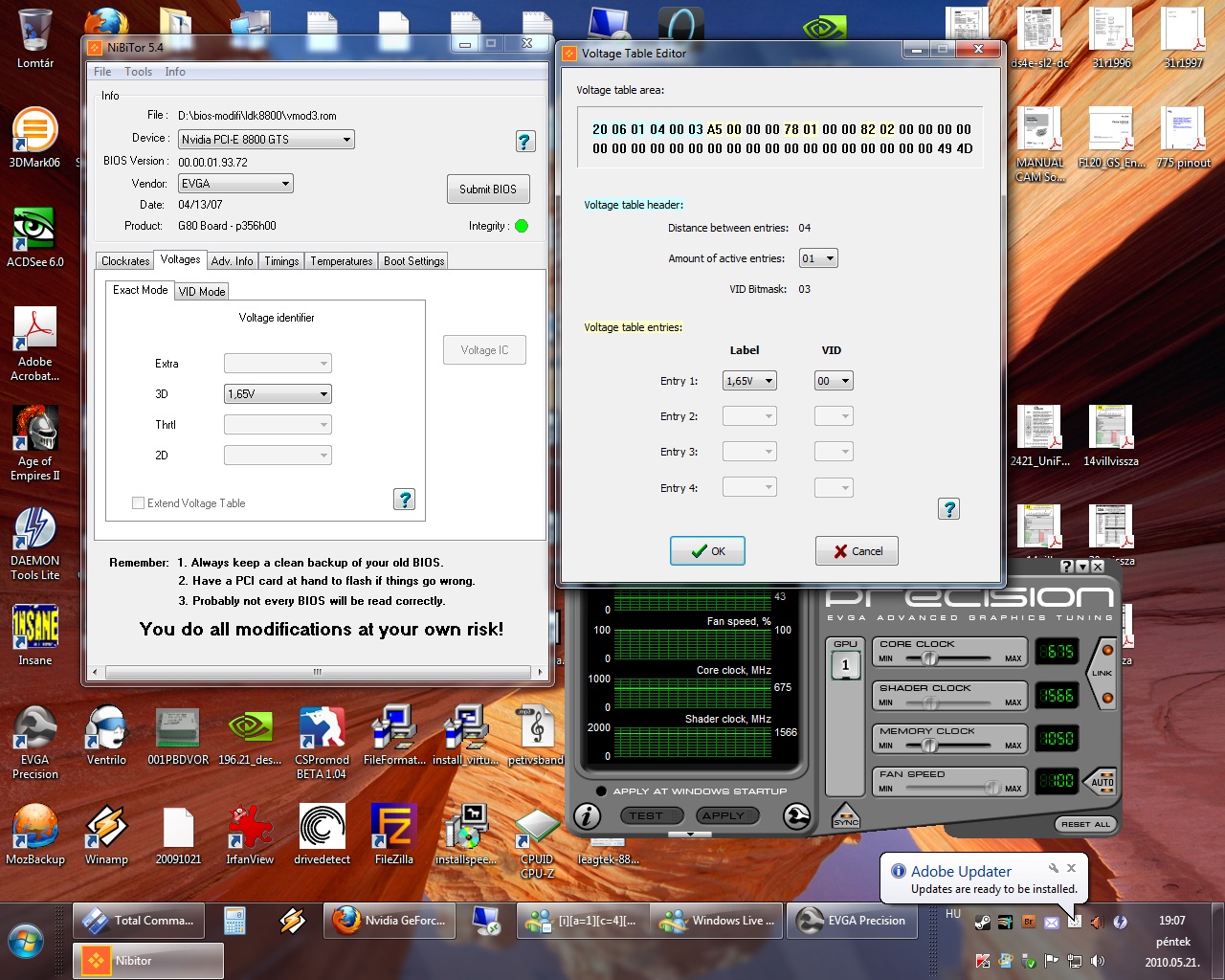Click the SYNC button in EVGA Precision
The height and width of the screenshot is (980, 1225).
[846, 816]
